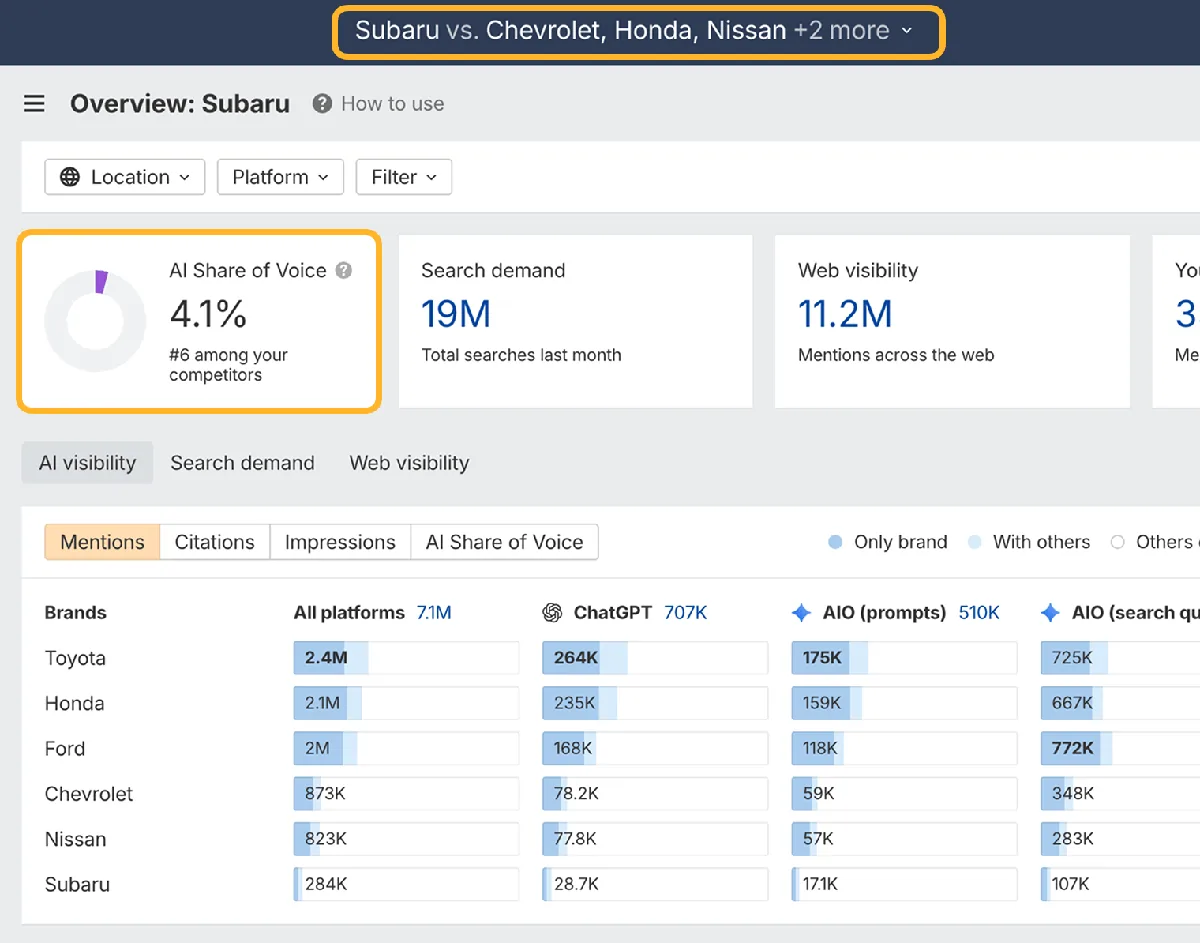Click Nissan's AIO prompts 57K bar
This screenshot has width=1200, height=943.
coord(904,839)
